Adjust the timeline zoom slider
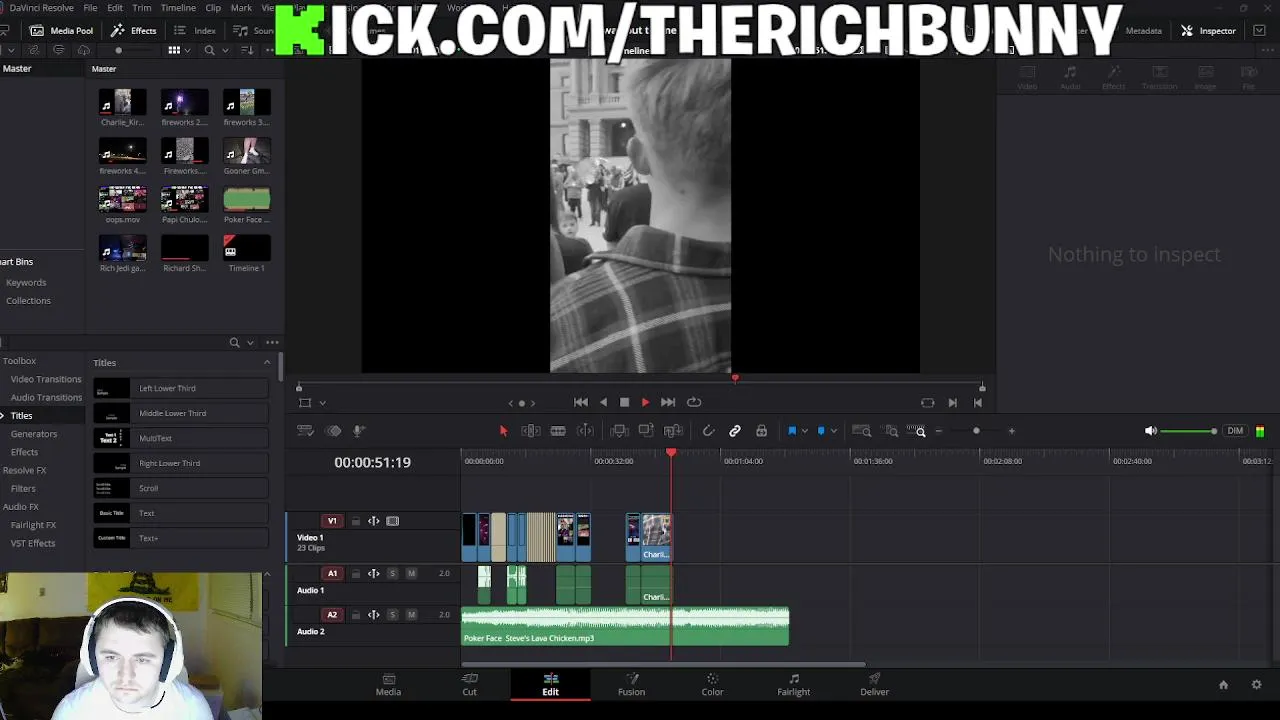The image size is (1280, 720). coord(976,431)
